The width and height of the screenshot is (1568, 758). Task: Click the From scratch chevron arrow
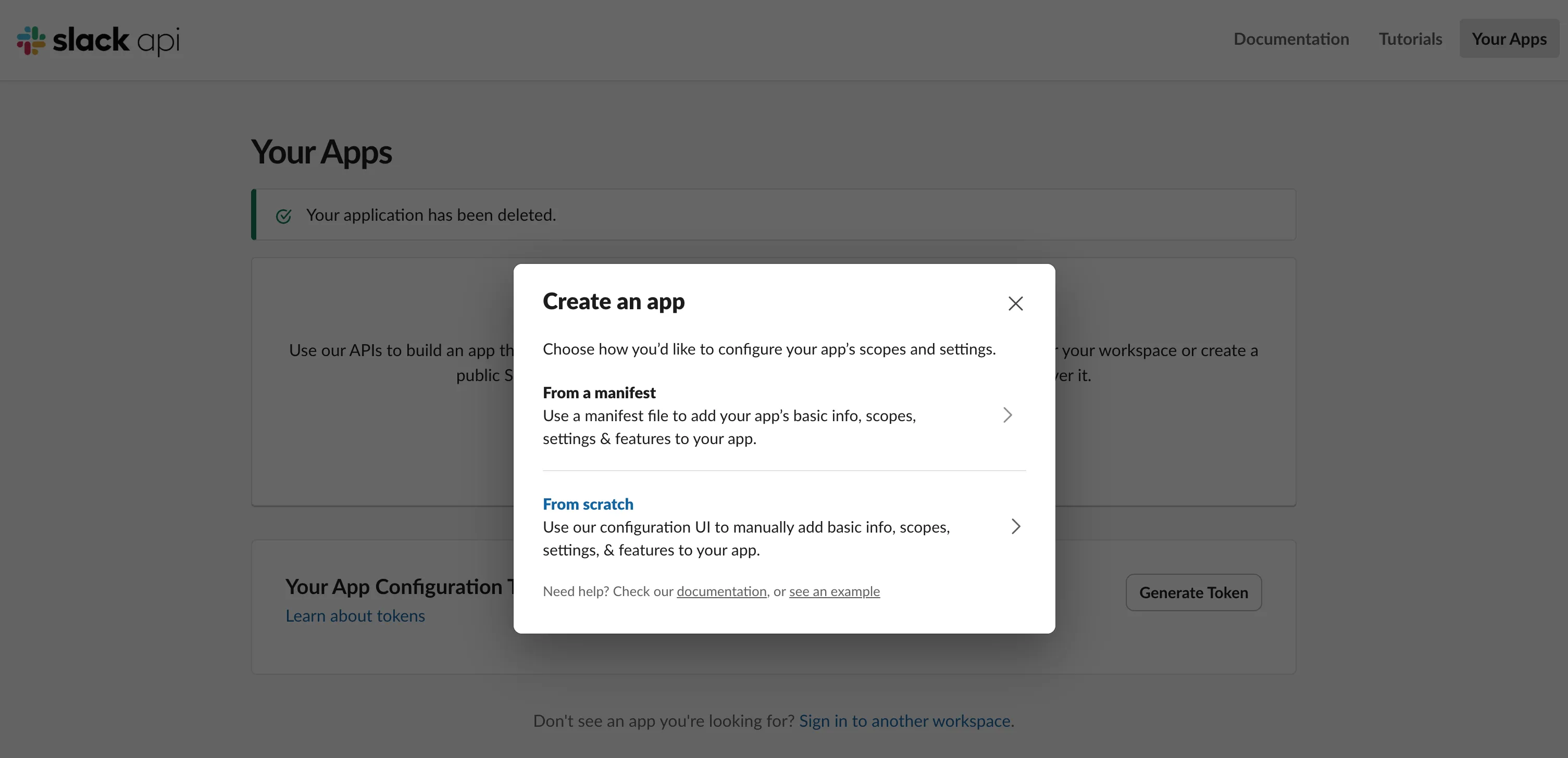pyautogui.click(x=1015, y=526)
